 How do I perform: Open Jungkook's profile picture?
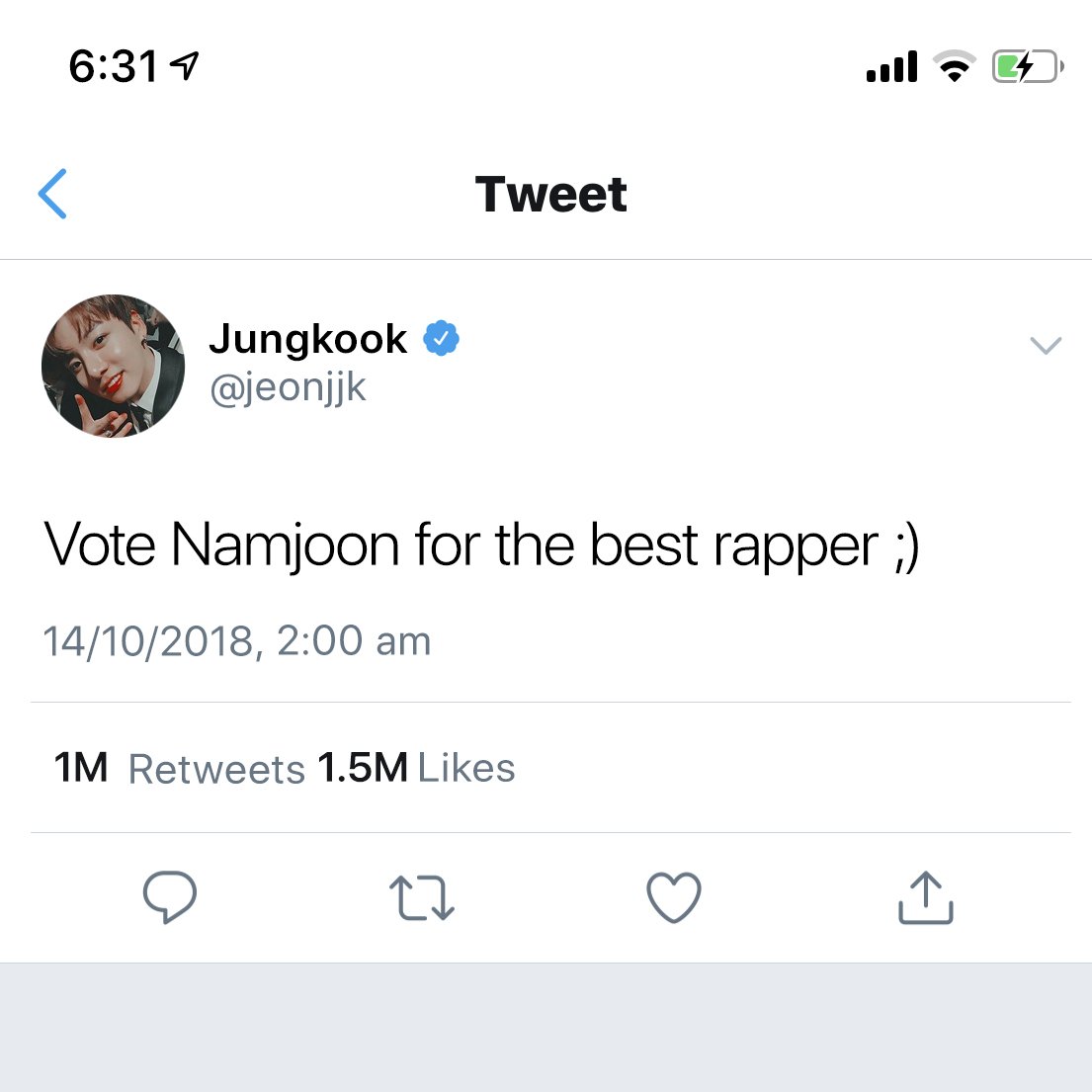pyautogui.click(x=113, y=366)
